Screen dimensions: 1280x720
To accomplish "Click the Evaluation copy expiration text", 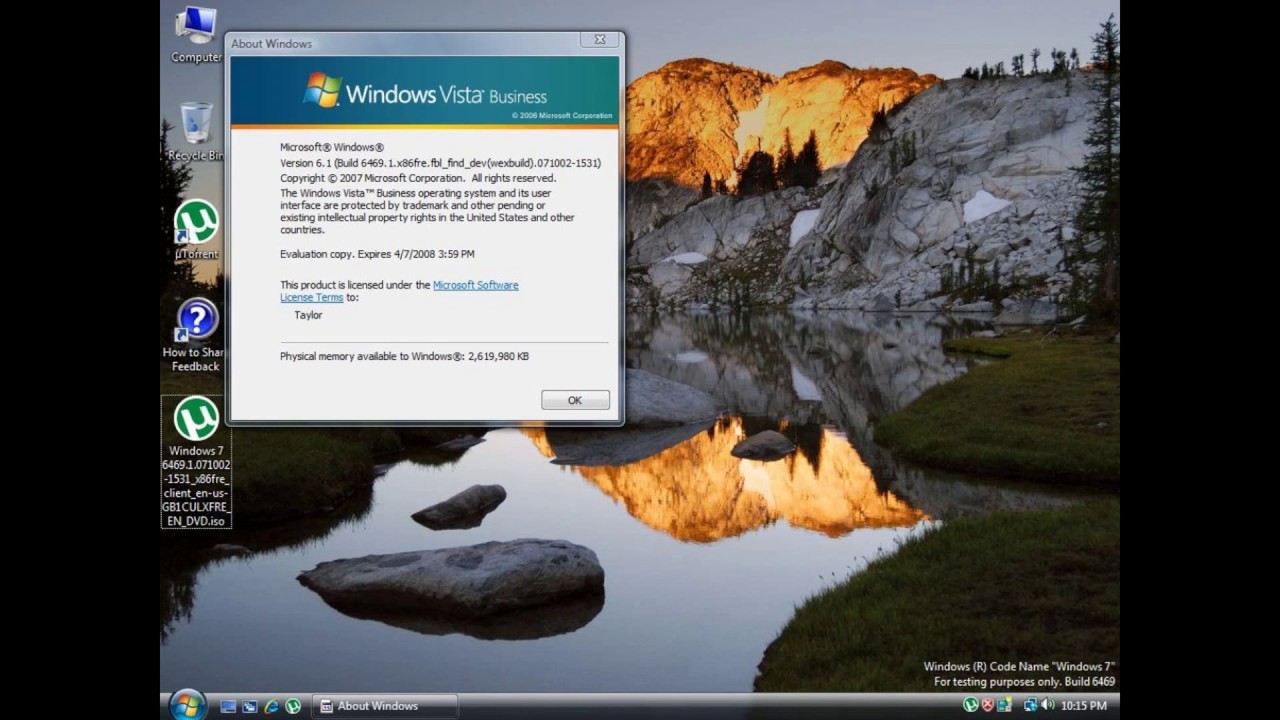I will click(x=377, y=254).
